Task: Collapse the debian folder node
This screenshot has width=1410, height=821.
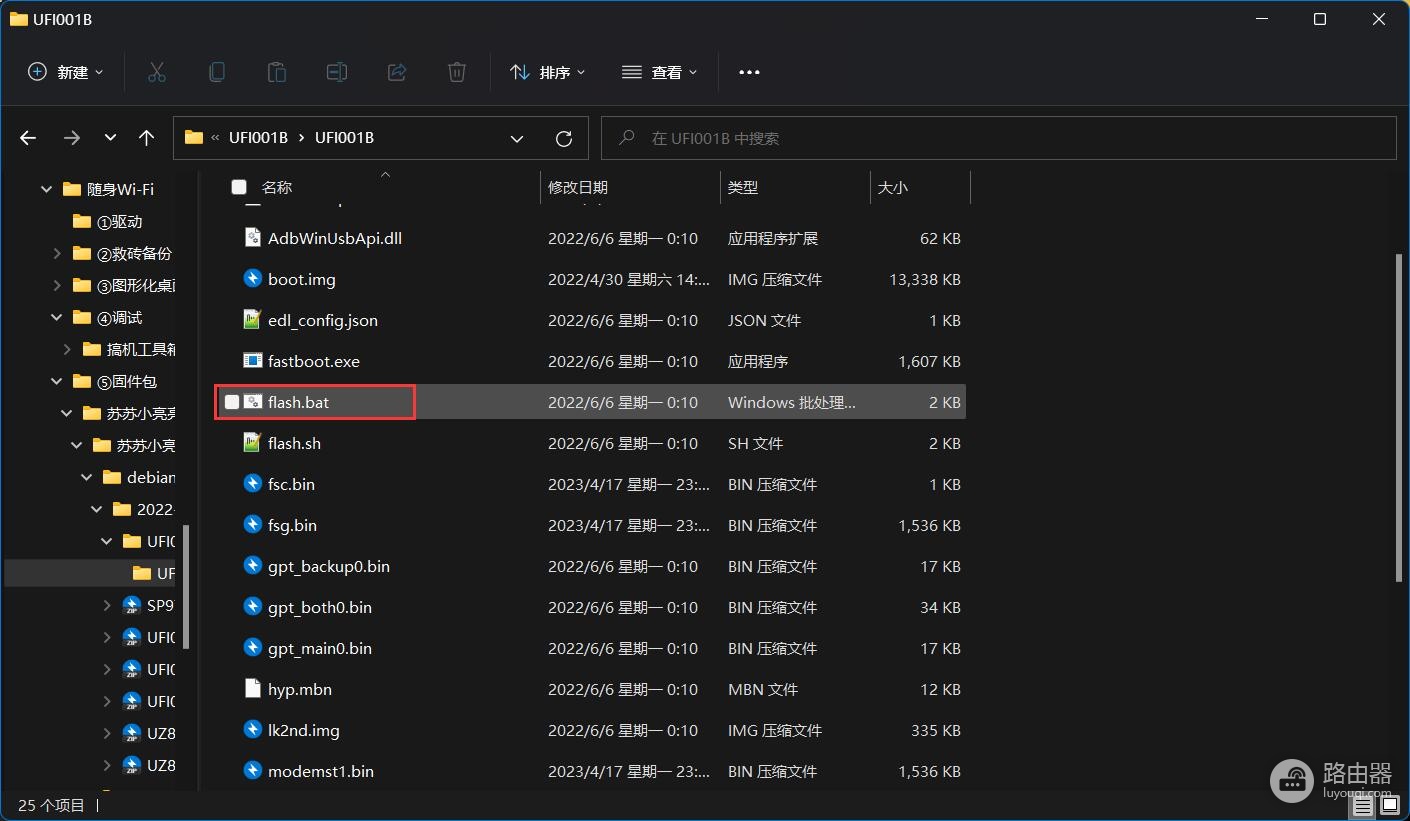Action: [87, 477]
